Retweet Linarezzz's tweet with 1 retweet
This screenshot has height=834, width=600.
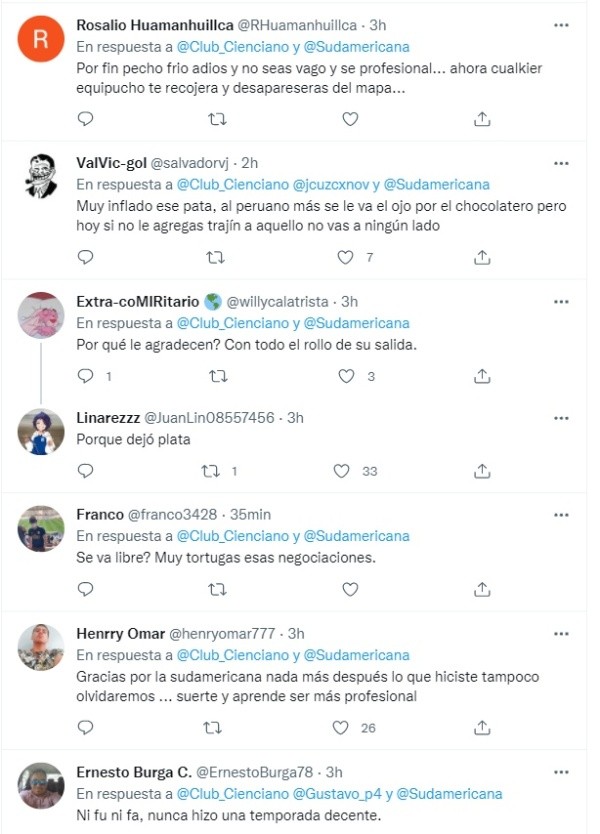(211, 471)
